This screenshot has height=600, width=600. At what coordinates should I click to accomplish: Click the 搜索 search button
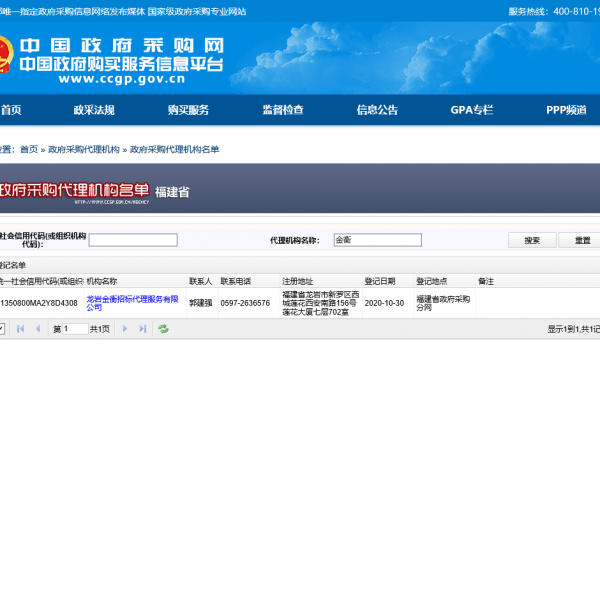[x=532, y=240]
